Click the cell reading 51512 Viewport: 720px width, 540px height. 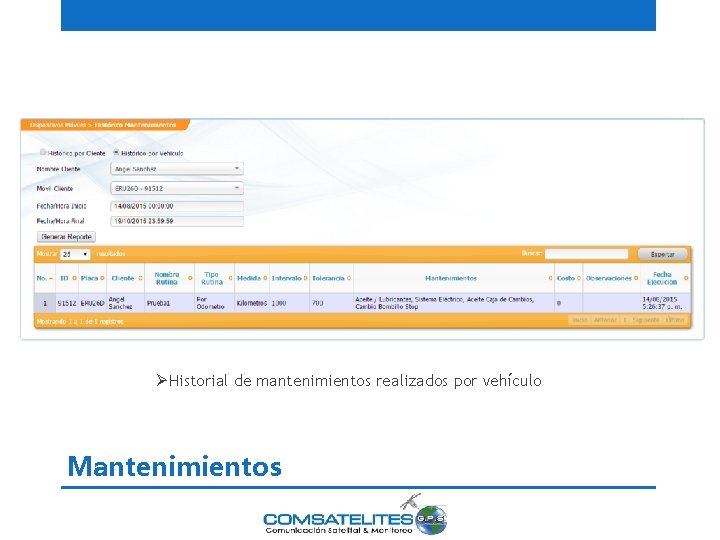click(67, 303)
